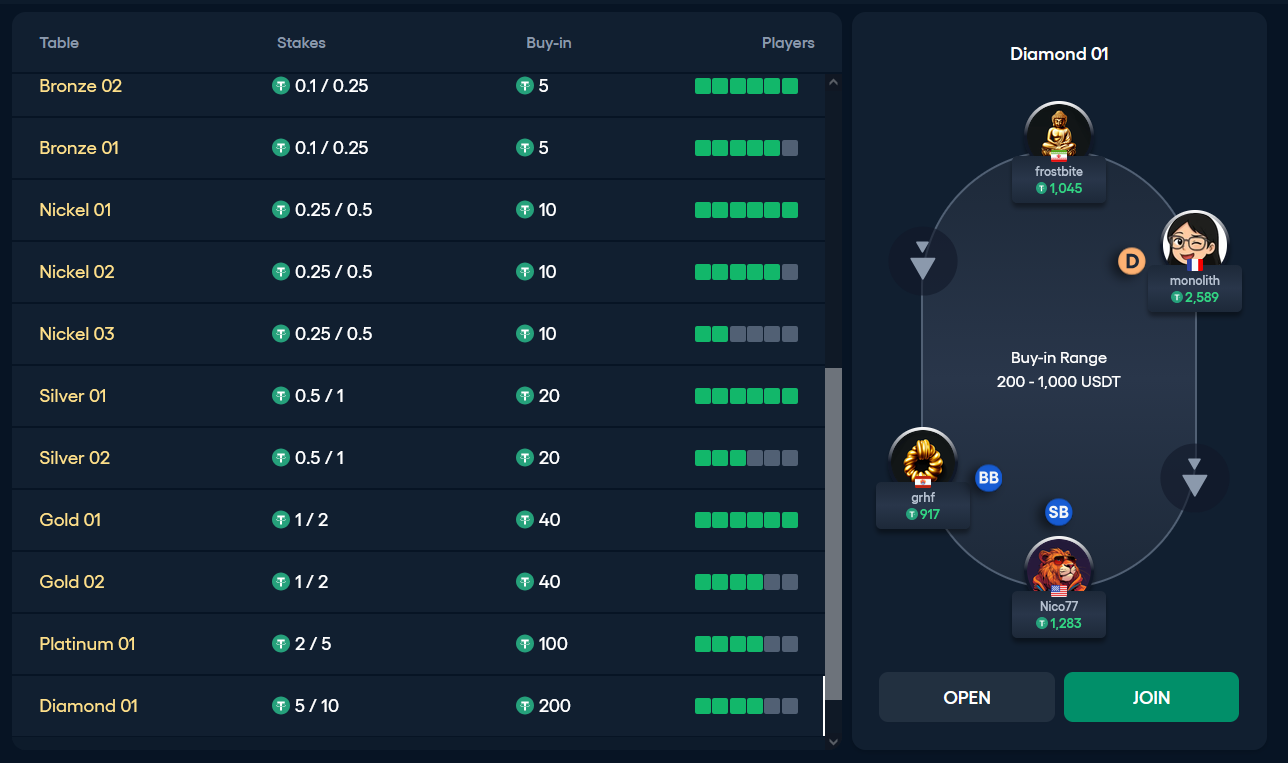Select the Diamond 01 table row
The image size is (1288, 763).
pos(419,706)
